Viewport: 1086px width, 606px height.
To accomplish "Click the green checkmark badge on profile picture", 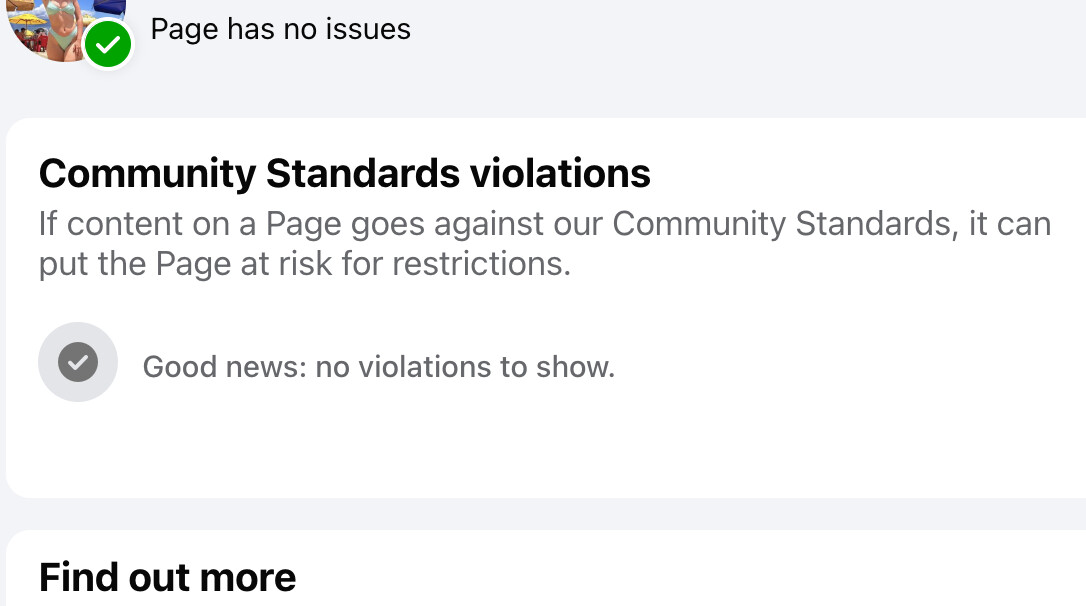I will pyautogui.click(x=108, y=45).
